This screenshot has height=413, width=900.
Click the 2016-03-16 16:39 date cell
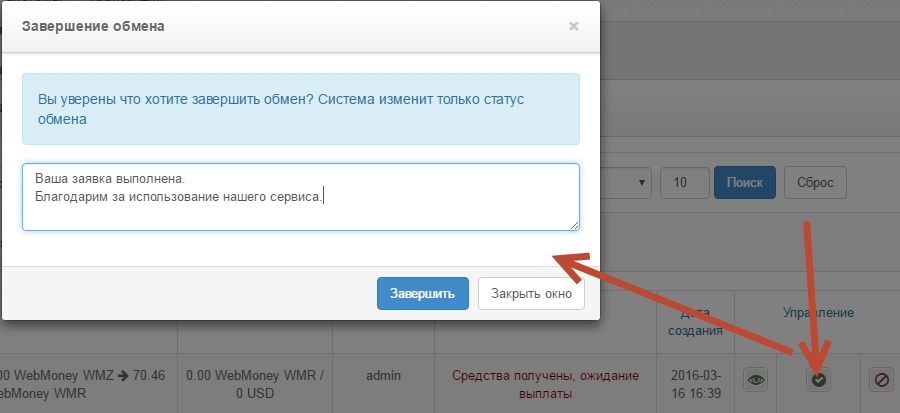695,384
